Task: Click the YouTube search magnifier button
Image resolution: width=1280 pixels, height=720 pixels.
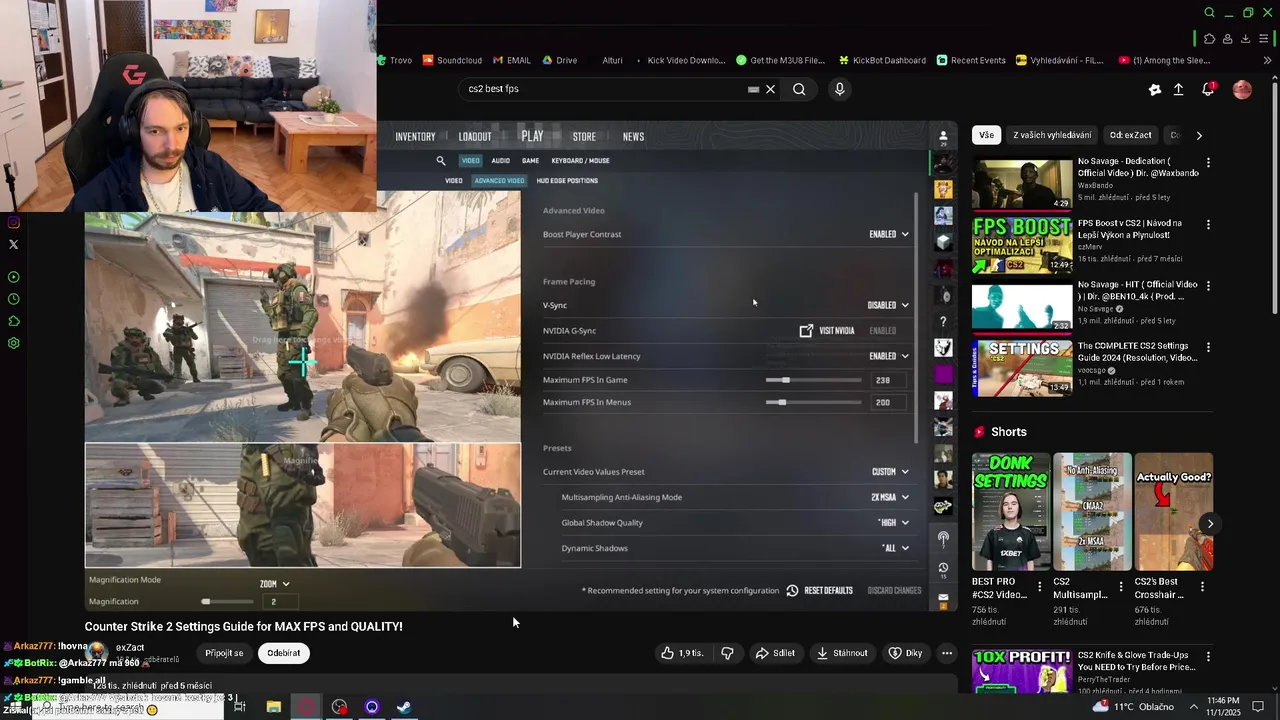Action: tap(799, 89)
